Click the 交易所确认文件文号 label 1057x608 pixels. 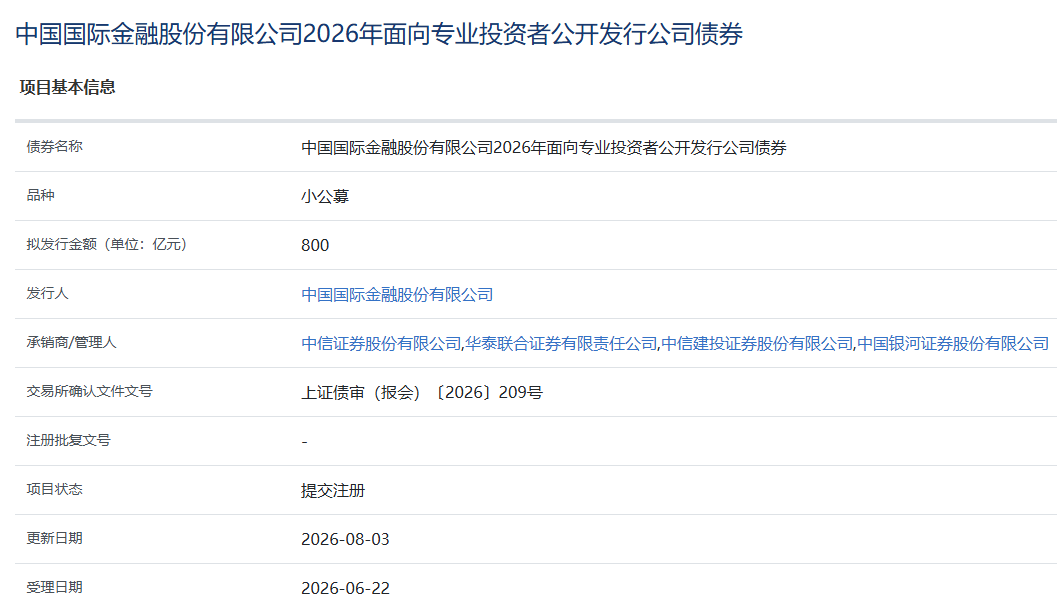pyautogui.click(x=90, y=391)
